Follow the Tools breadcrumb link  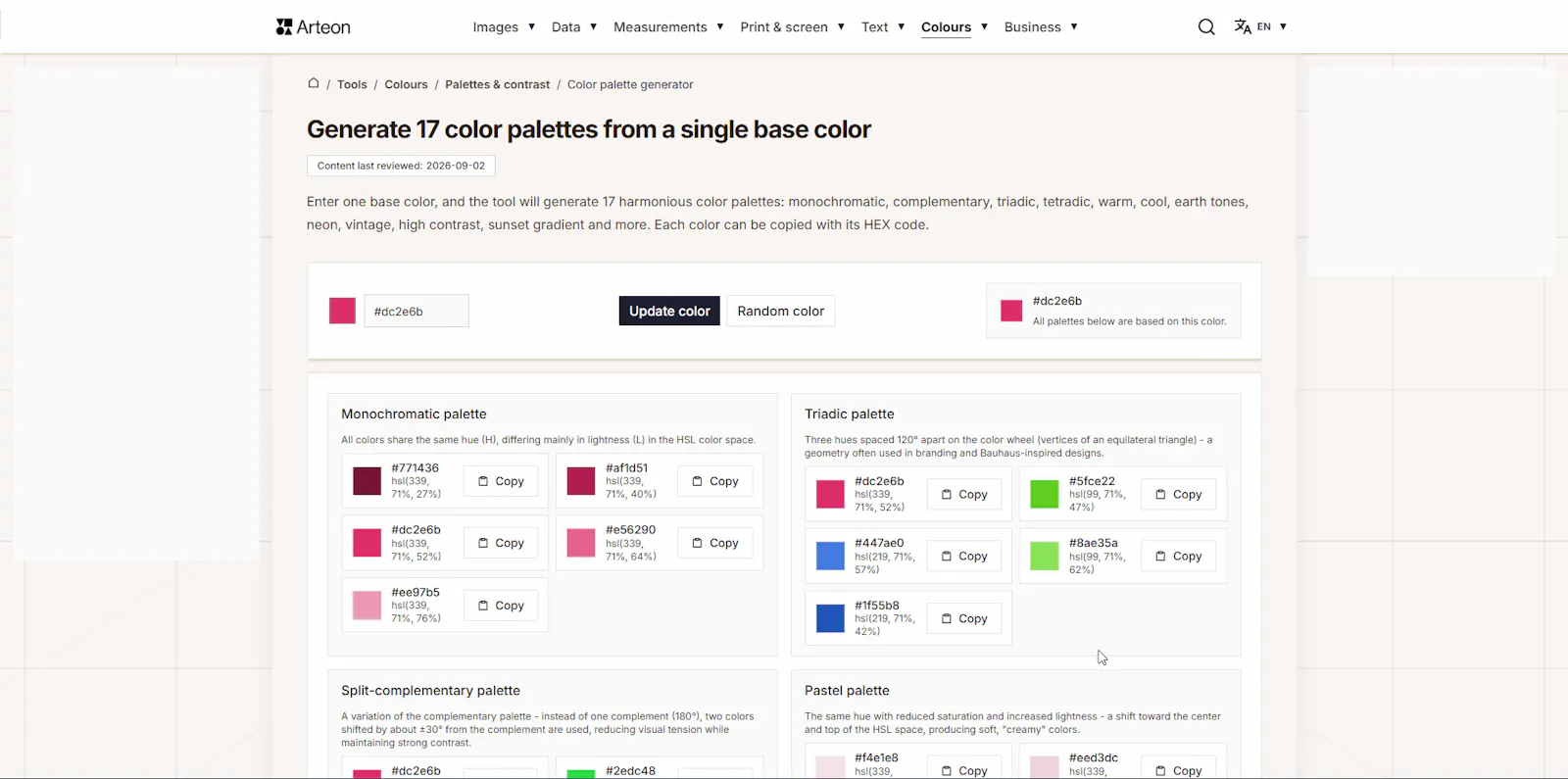coord(352,84)
